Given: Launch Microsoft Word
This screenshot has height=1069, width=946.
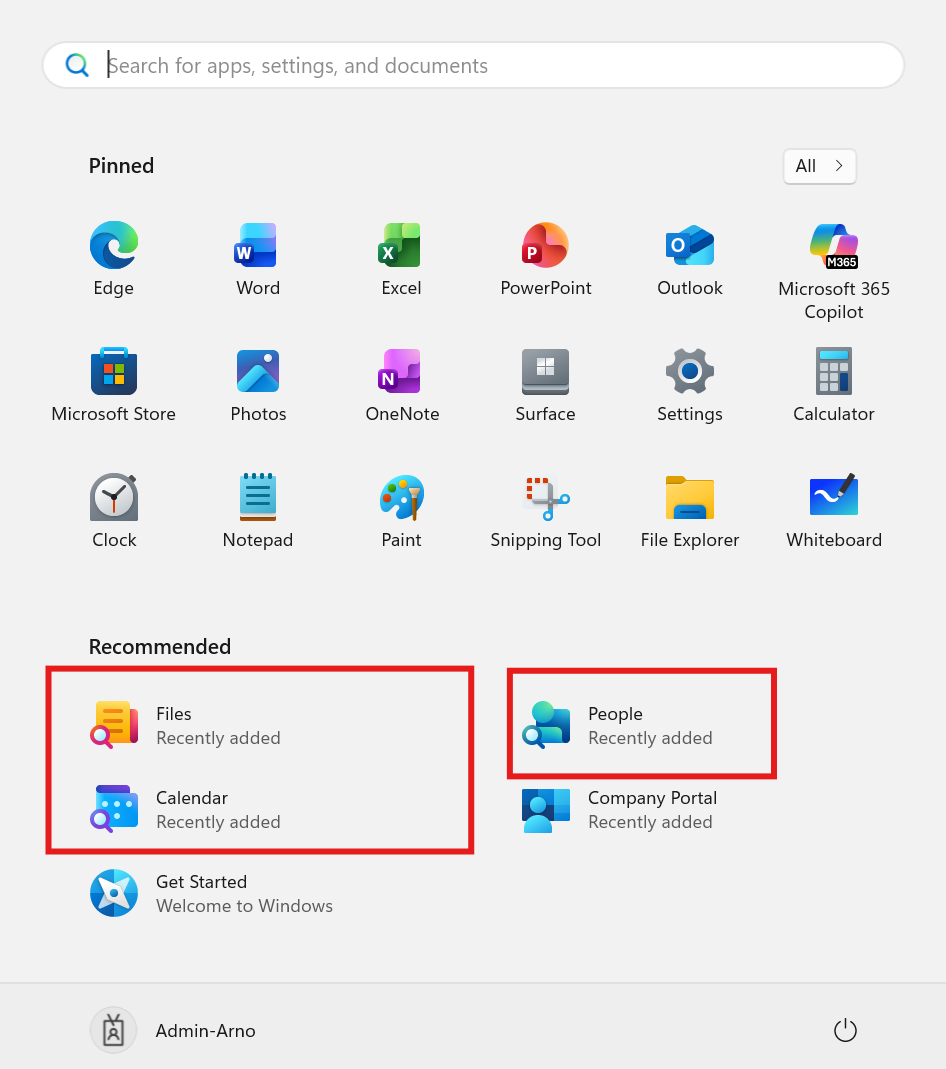Looking at the screenshot, I should 257,258.
